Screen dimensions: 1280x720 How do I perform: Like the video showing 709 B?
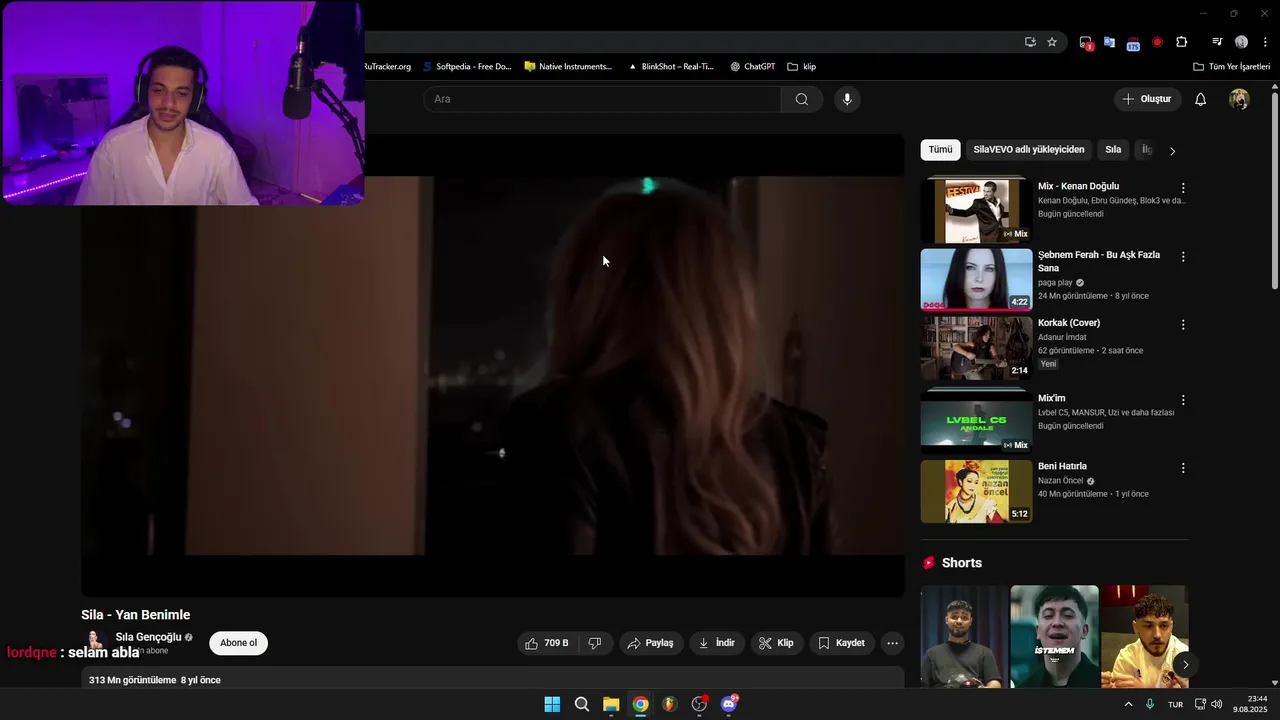tap(548, 643)
